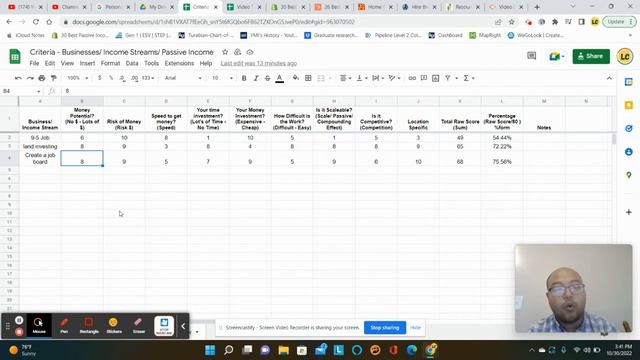Open the View menu
This screenshot has width=640, height=360.
coord(67,63)
